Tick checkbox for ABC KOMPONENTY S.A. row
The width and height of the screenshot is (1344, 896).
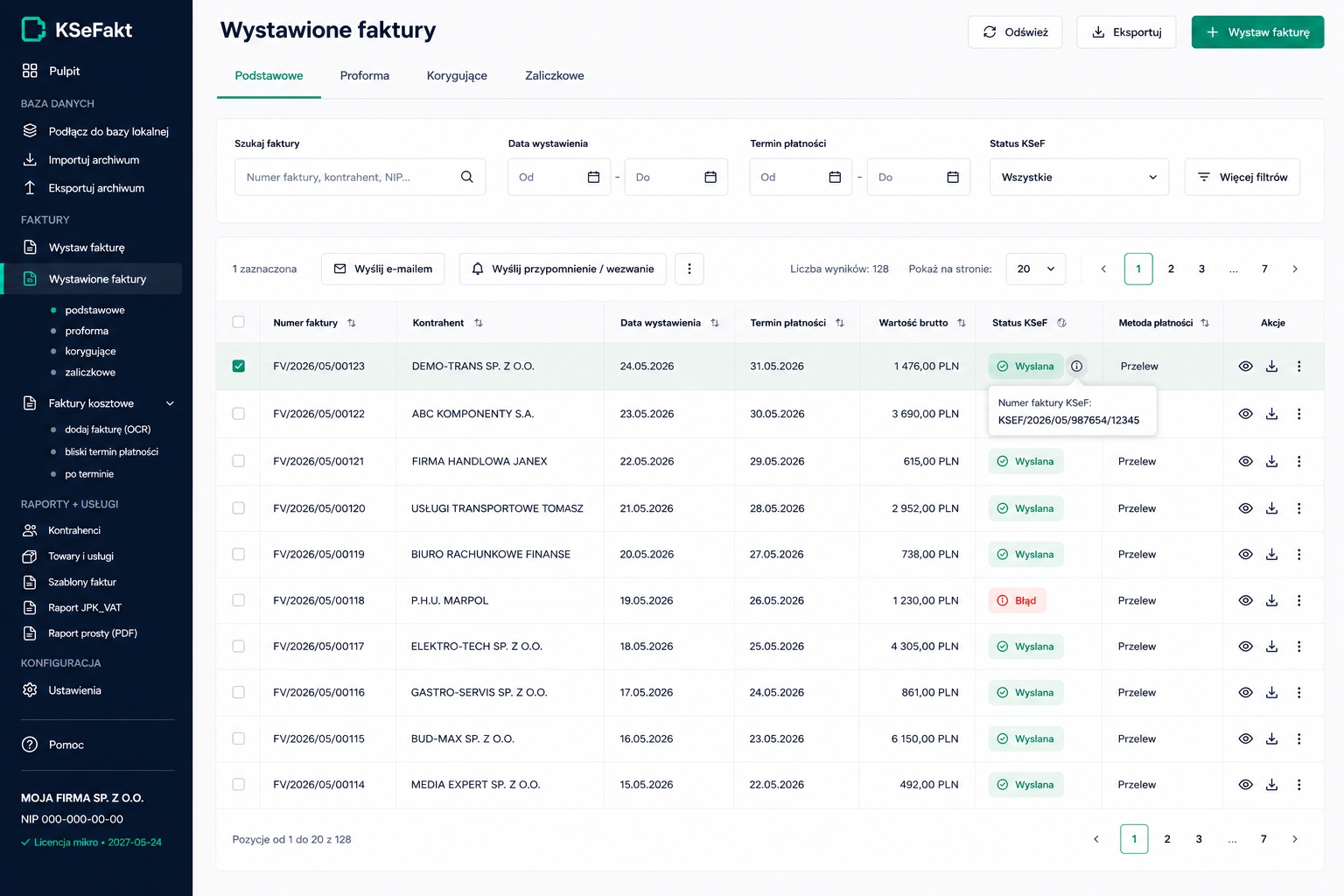239,414
